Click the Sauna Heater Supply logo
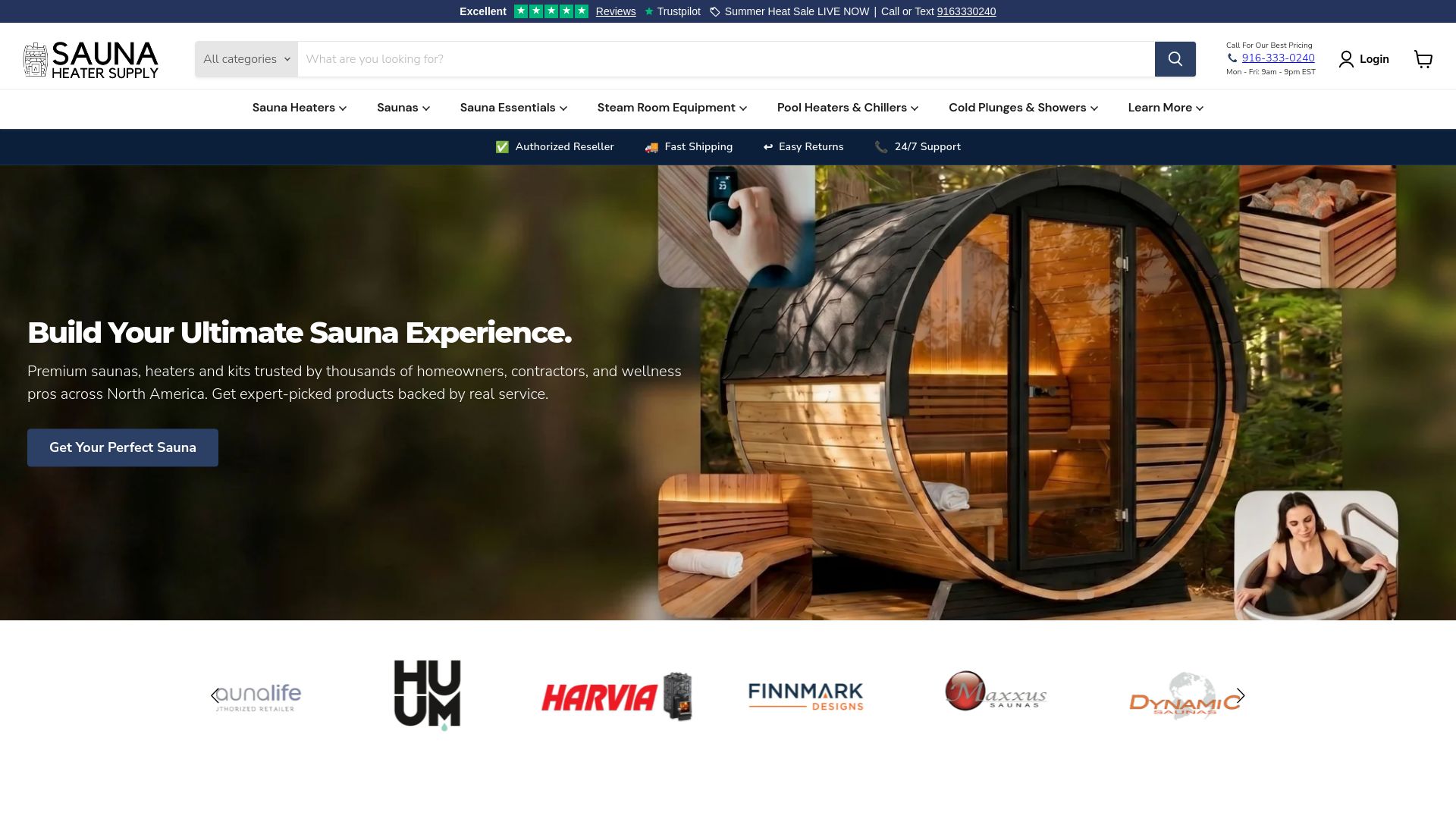Screen dimensions: 1456x819 click(91, 60)
